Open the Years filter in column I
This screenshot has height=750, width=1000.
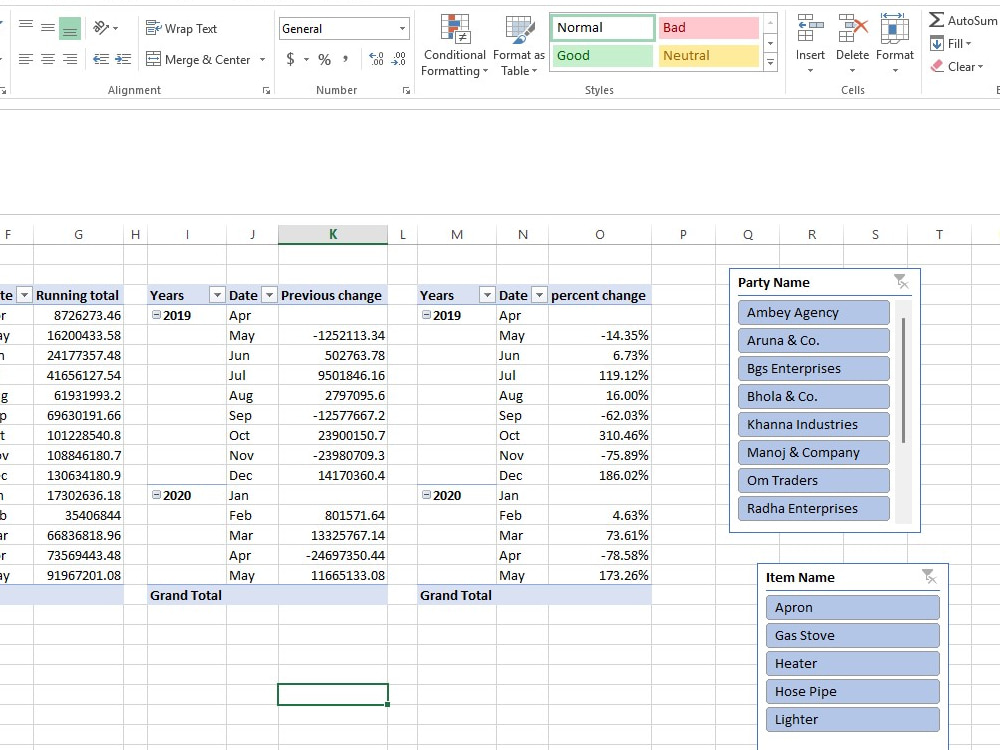[x=217, y=295]
